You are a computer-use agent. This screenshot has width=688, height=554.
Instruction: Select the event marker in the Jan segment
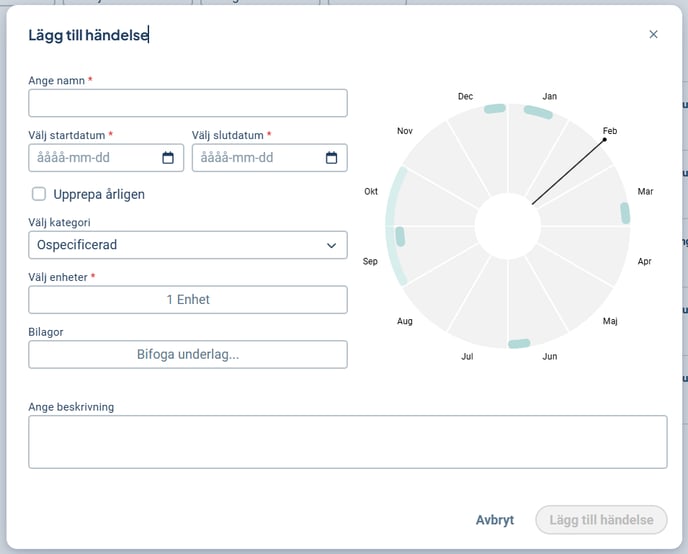coord(538,113)
